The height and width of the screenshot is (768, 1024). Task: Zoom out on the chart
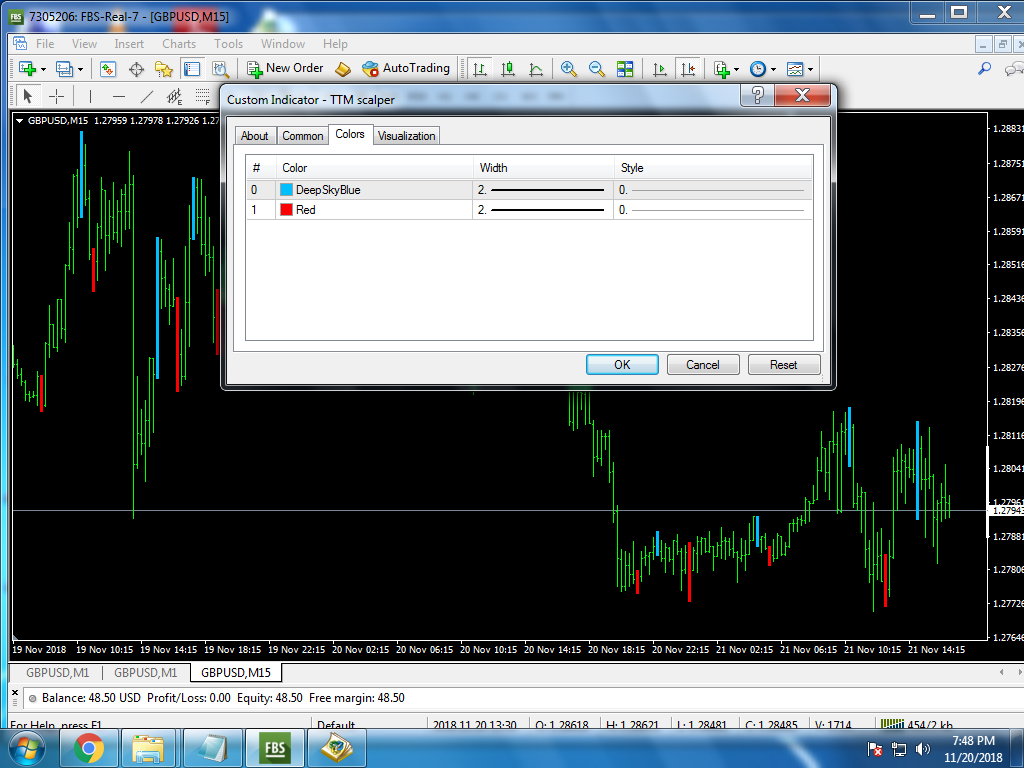coord(596,69)
